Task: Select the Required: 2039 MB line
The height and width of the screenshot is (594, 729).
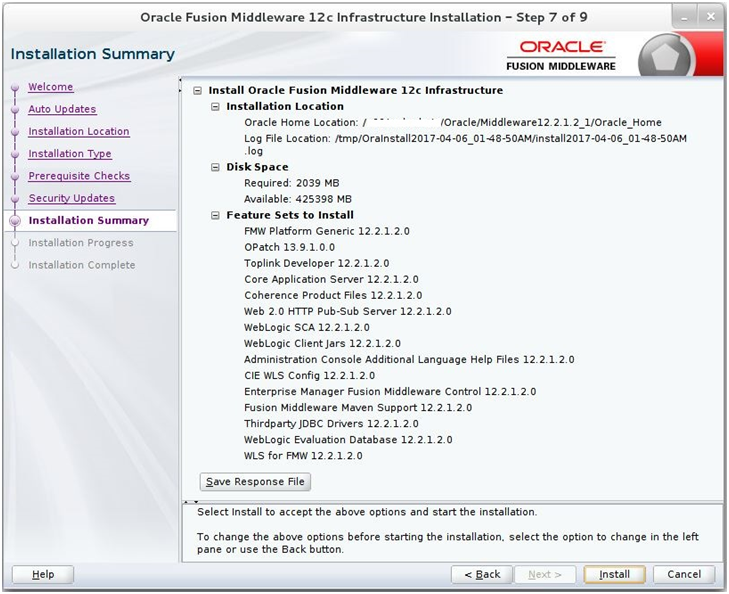Action: [292, 183]
